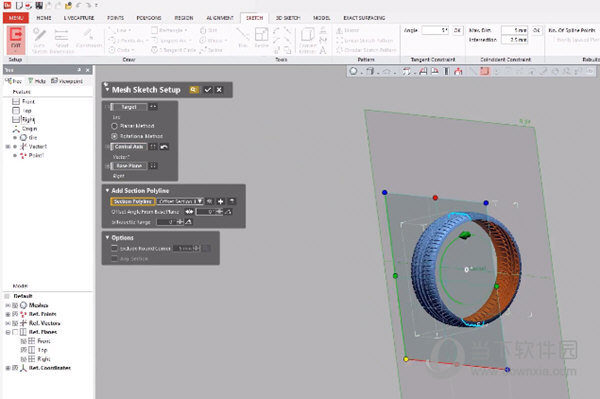The width and height of the screenshot is (600, 399).
Task: Select the 3 Tangent Circle tool
Action: [173, 50]
